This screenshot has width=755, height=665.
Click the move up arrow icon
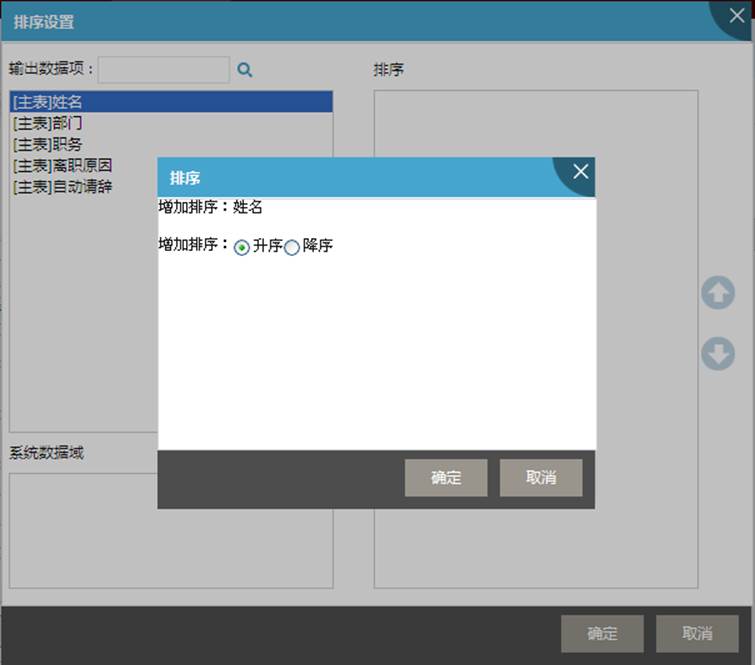717,293
